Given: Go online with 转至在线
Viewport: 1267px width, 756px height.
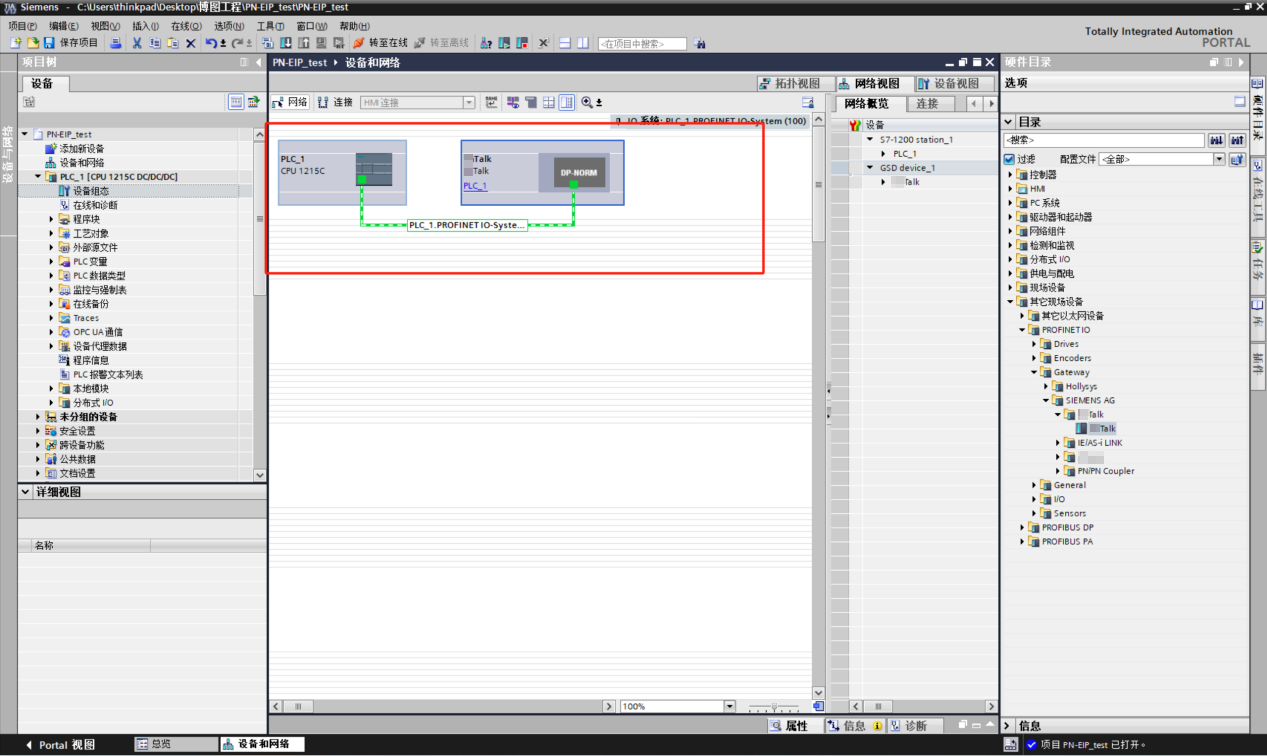Looking at the screenshot, I should coord(380,43).
